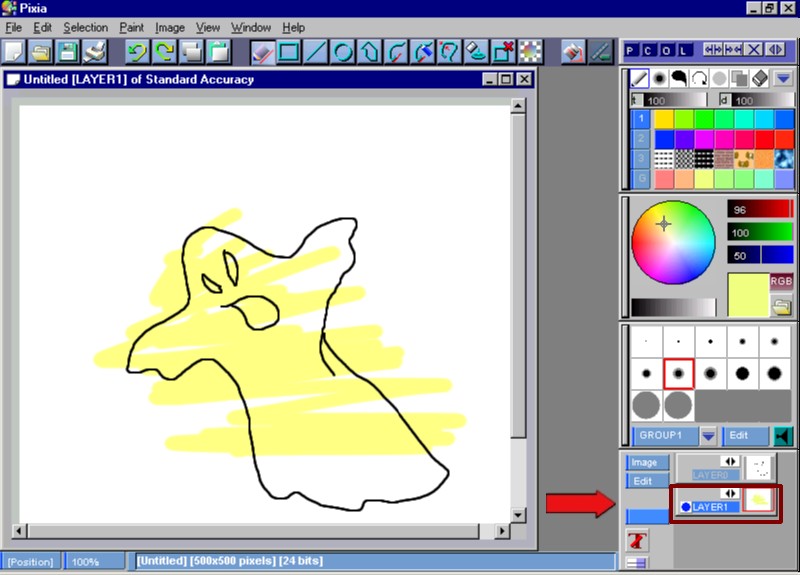
Task: Expand the pen options dropdown arrow
Action: tap(783, 78)
